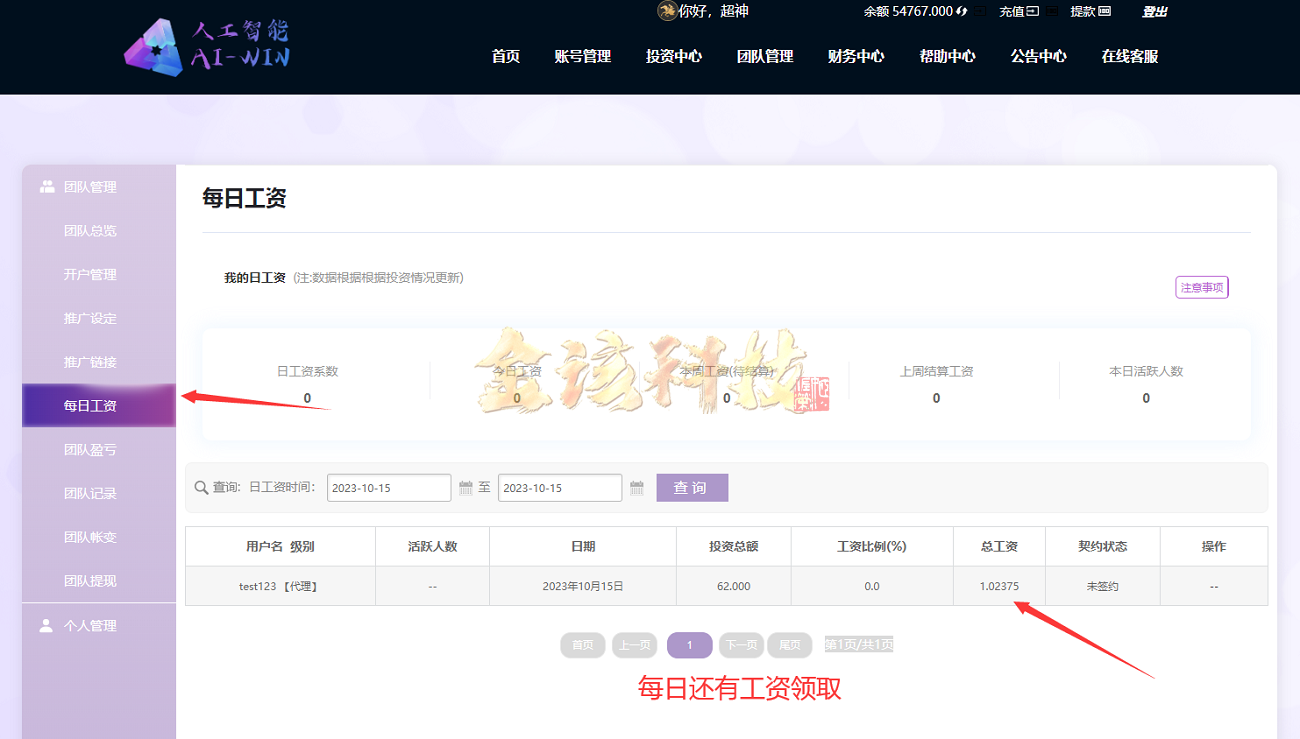Open the start date calendar icon
Image resolution: width=1300 pixels, height=739 pixels.
465,487
